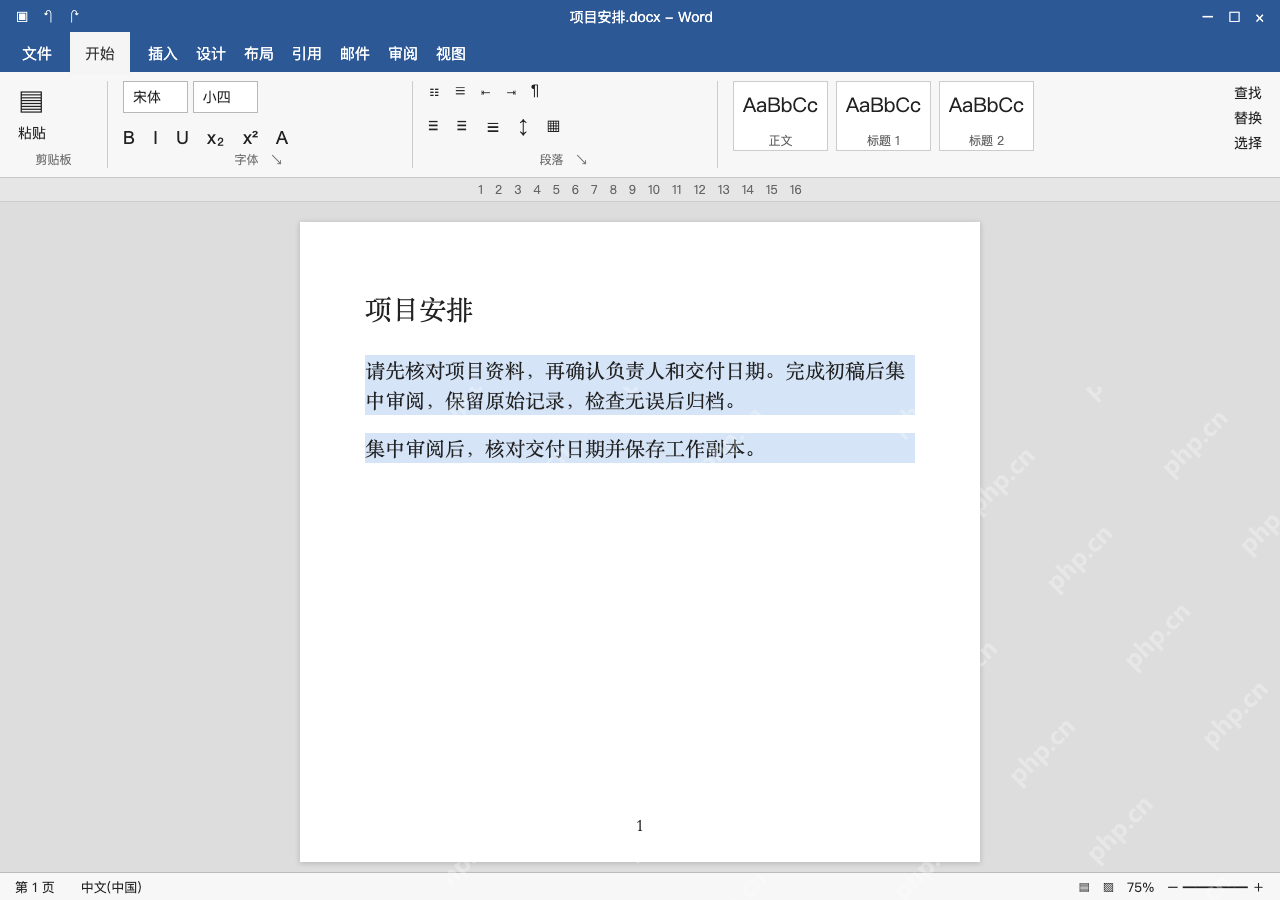This screenshot has width=1280, height=900.
Task: Toggle underline formatting
Action: 182,138
